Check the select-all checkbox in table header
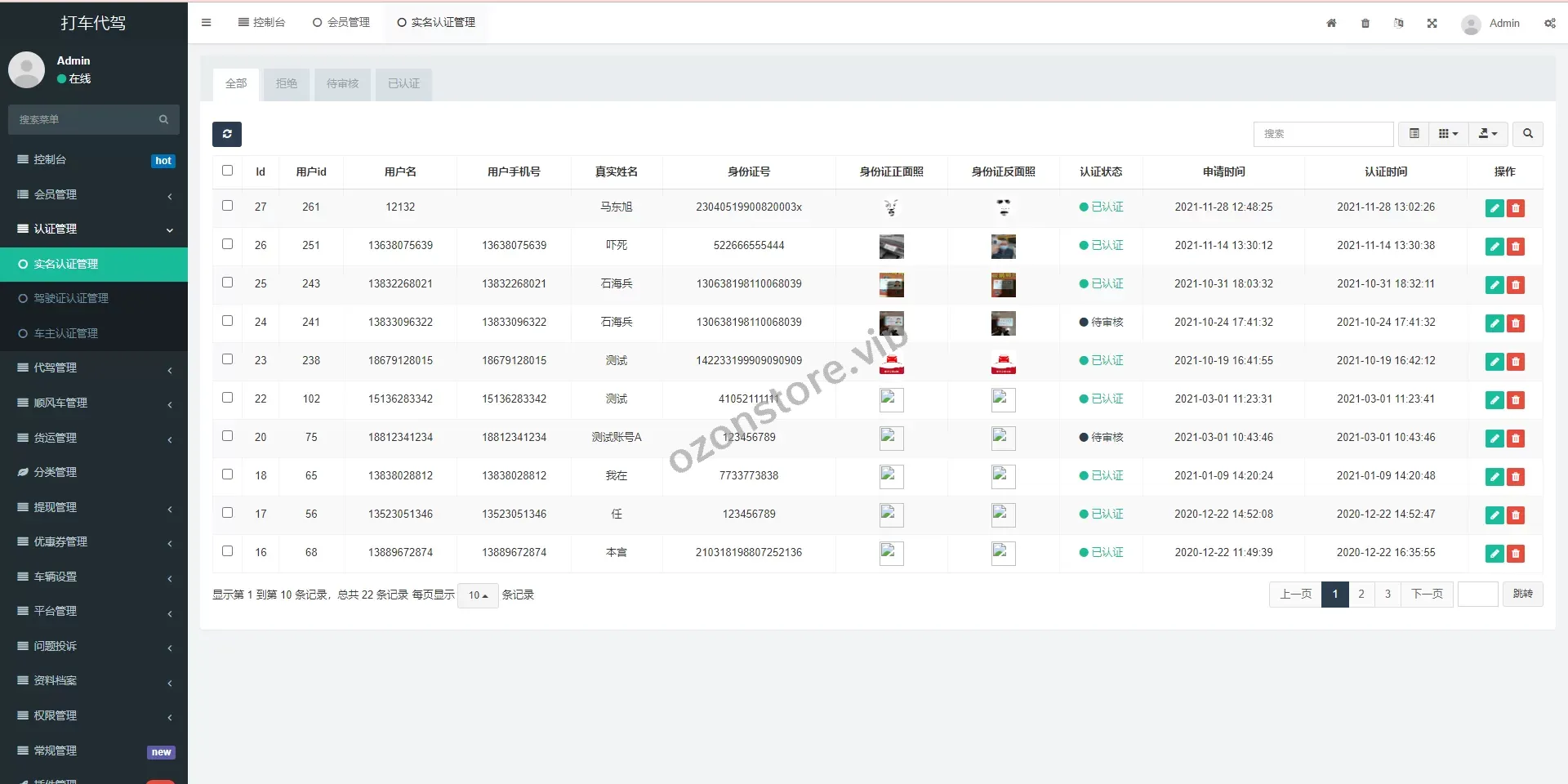Viewport: 1568px width, 784px height. (x=228, y=171)
